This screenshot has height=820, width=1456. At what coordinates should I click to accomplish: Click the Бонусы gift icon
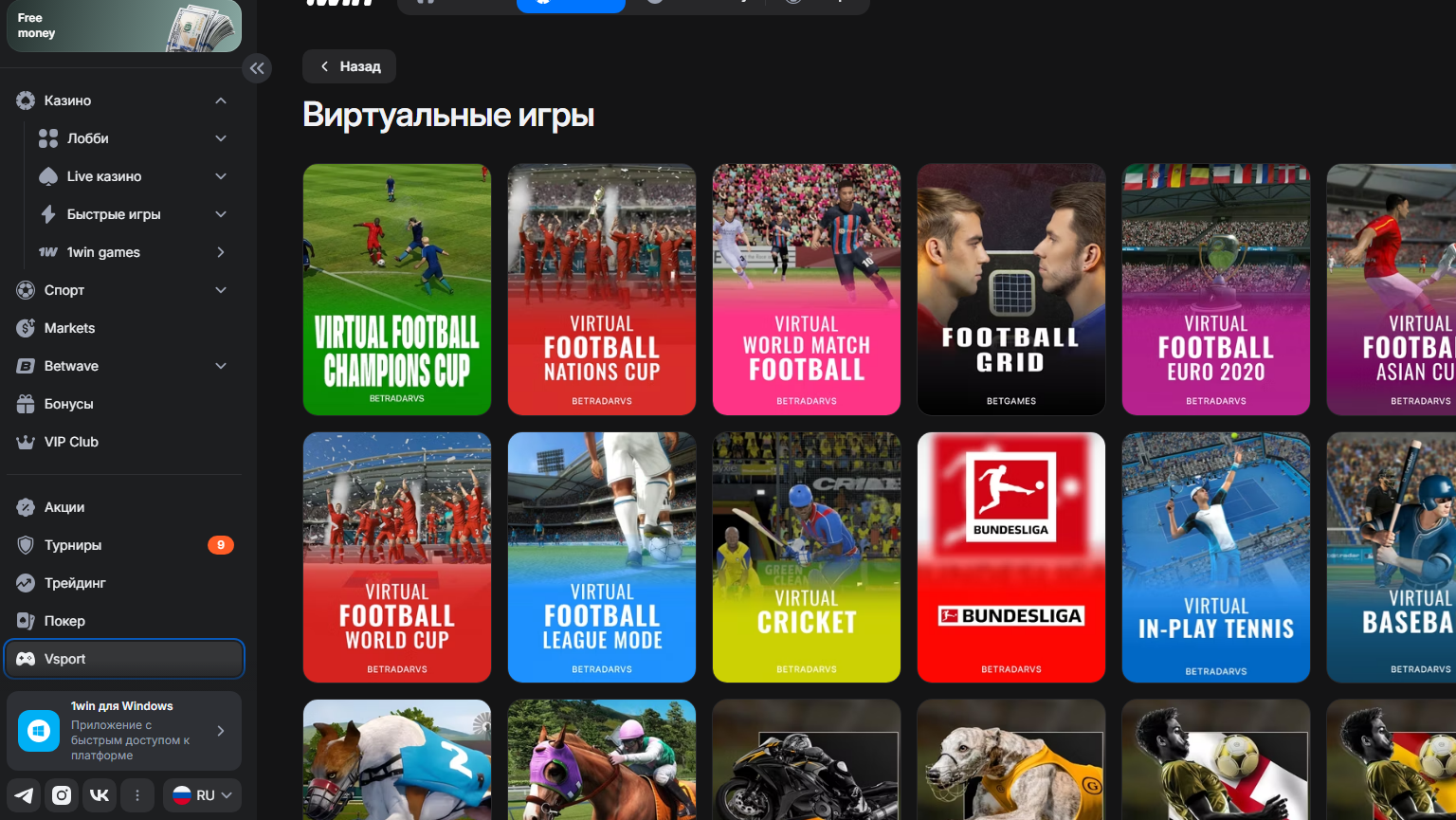26,404
